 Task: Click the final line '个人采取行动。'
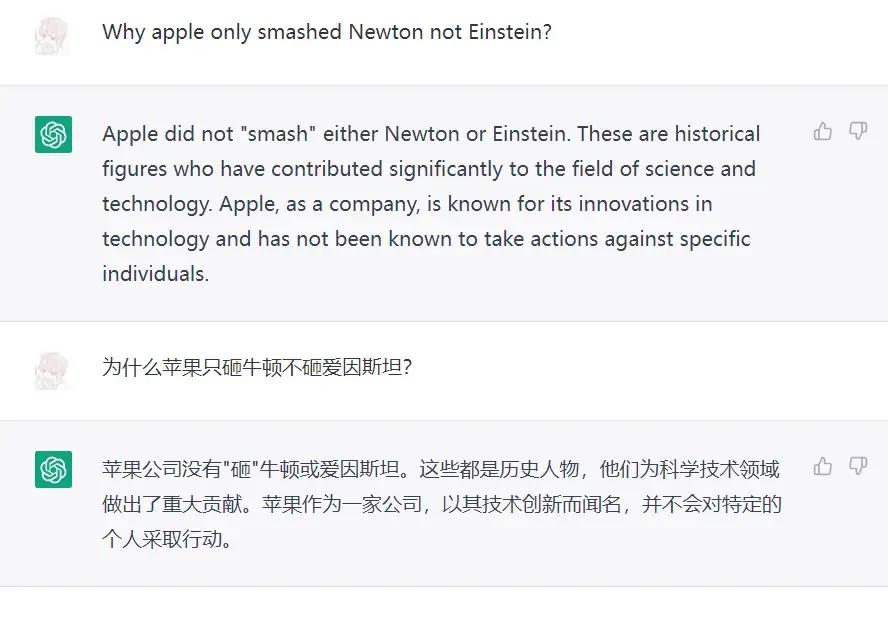(168, 539)
